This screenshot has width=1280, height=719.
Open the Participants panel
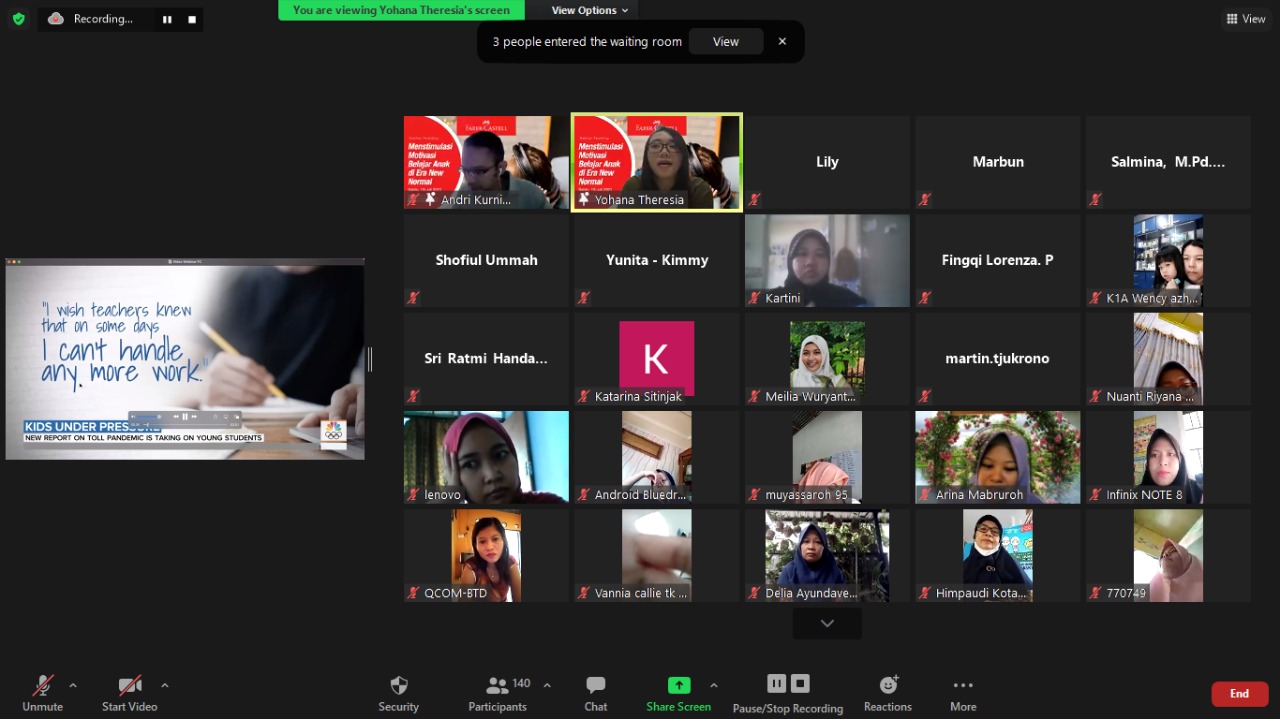pos(498,693)
